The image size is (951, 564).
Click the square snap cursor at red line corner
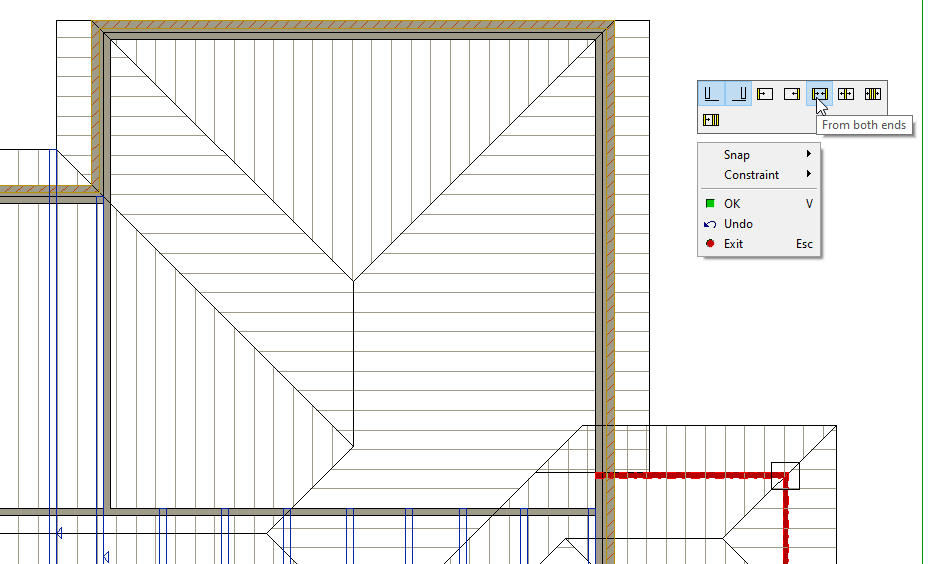point(785,476)
